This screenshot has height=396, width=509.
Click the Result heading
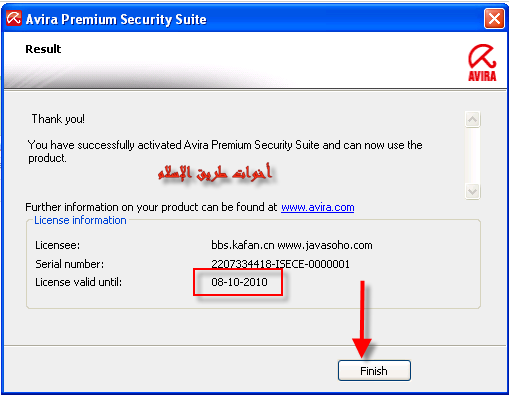pyautogui.click(x=43, y=49)
